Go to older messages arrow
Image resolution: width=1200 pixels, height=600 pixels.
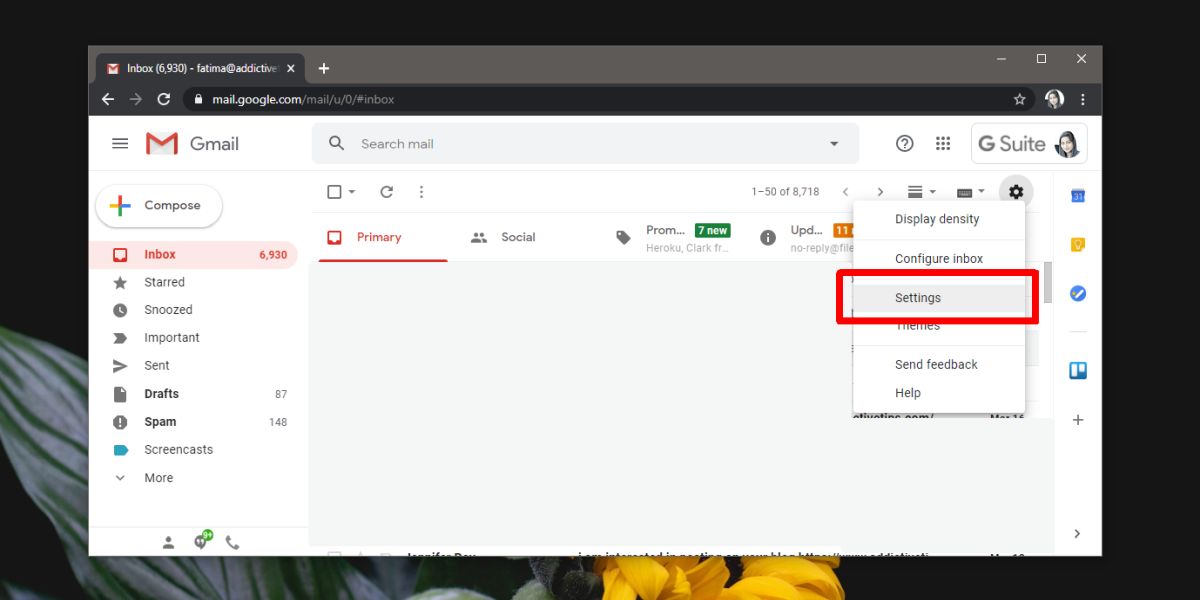pos(880,192)
